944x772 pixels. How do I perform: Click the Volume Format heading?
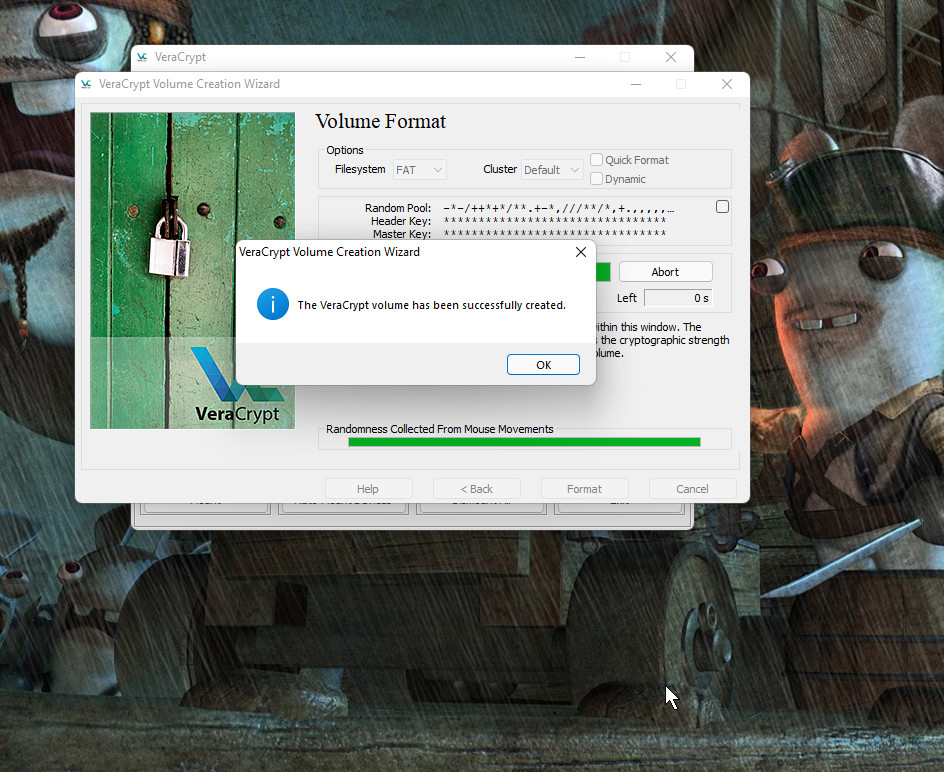(380, 122)
